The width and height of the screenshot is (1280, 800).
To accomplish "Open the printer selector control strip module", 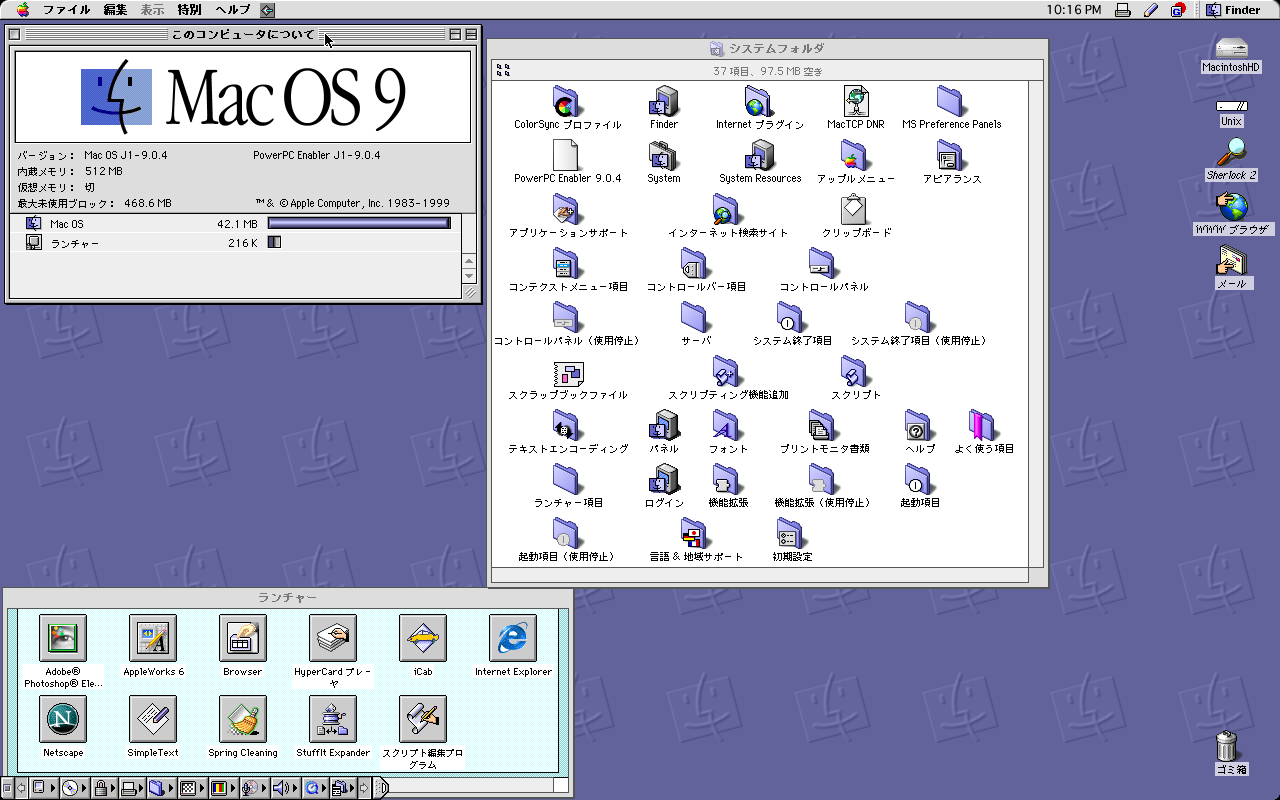I will [132, 788].
